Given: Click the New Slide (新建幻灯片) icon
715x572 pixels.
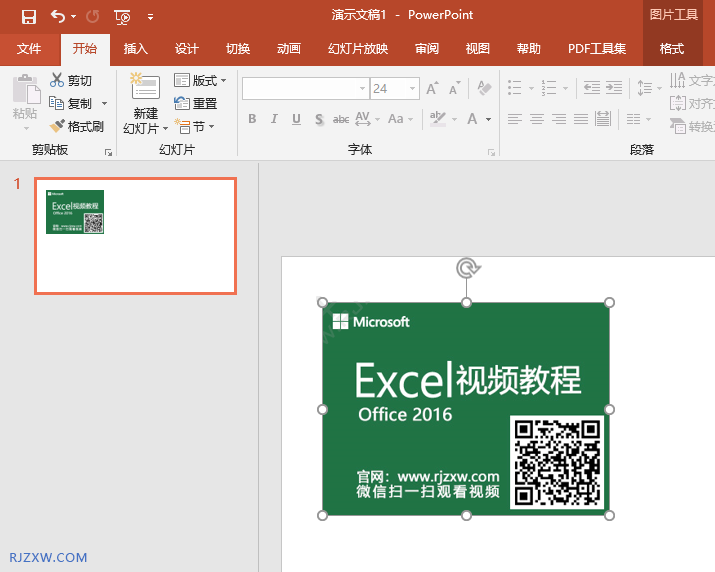Looking at the screenshot, I should point(145,89).
